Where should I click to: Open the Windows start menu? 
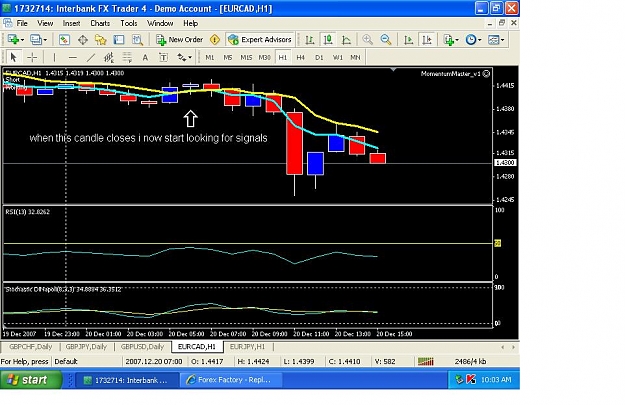31,379
